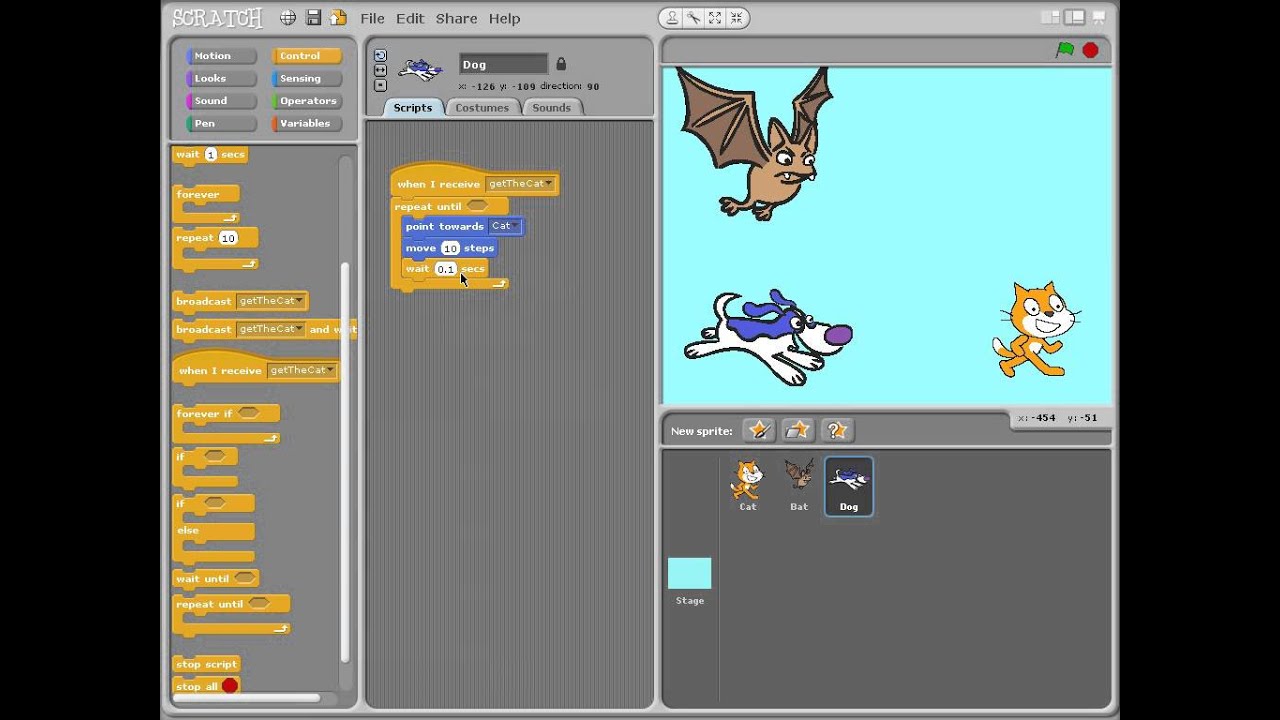Click the Share this project upload icon
The height and width of the screenshot is (720, 1280).
click(338, 18)
